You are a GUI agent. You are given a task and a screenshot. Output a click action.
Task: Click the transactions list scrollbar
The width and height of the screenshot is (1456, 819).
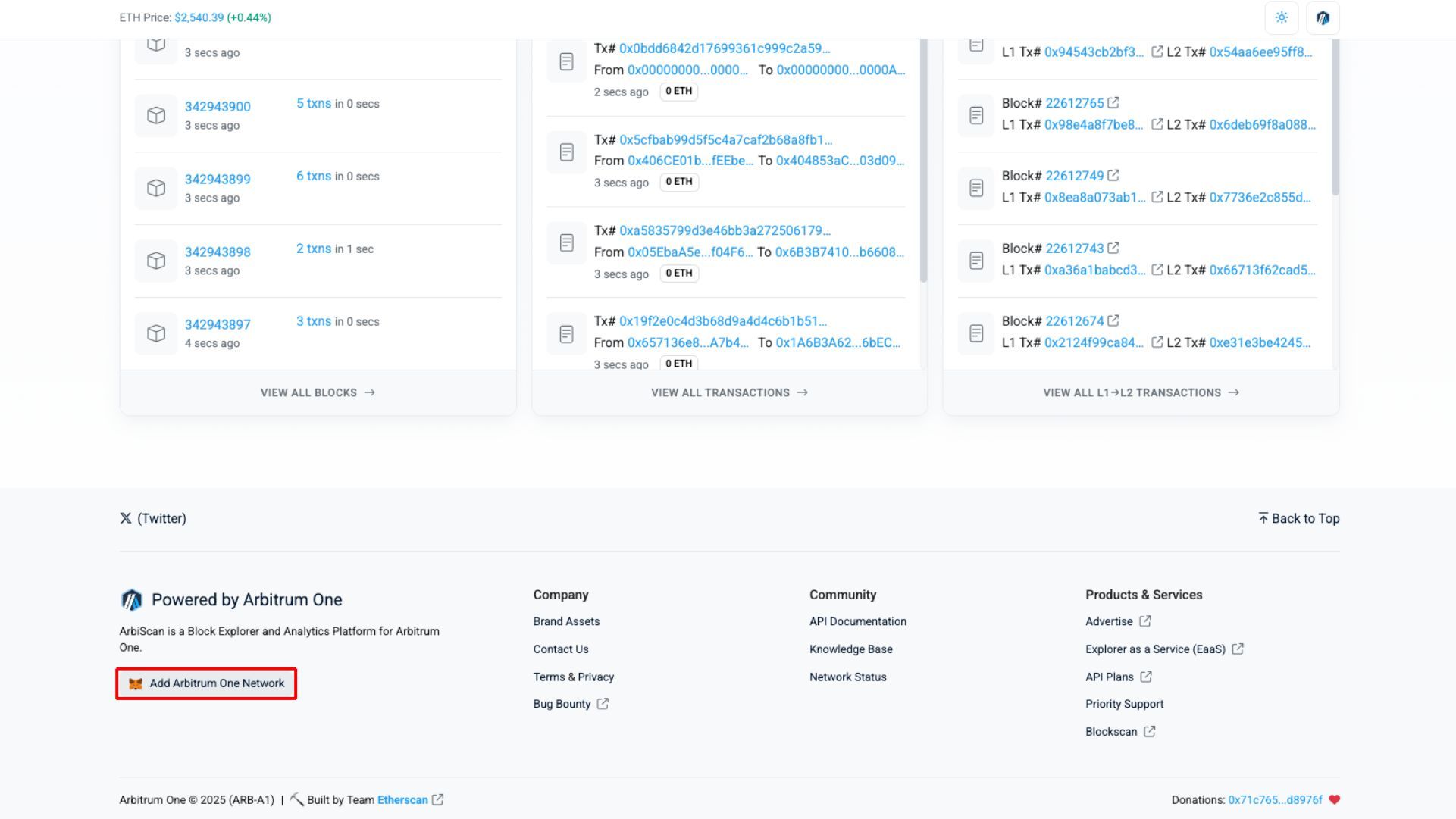(923, 161)
